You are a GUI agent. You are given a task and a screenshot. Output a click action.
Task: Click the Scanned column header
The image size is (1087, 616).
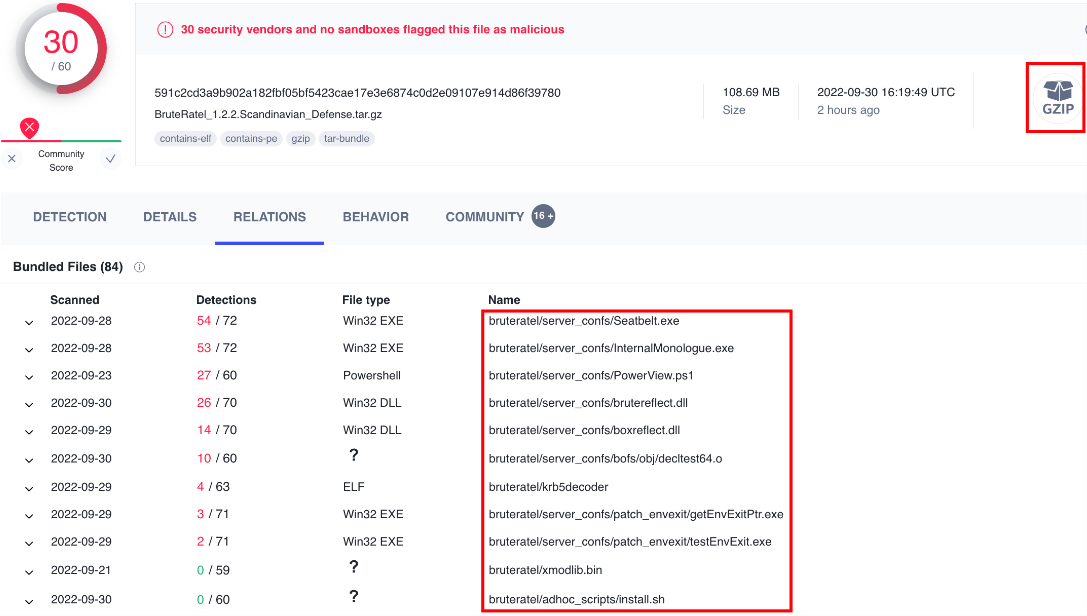(x=75, y=300)
